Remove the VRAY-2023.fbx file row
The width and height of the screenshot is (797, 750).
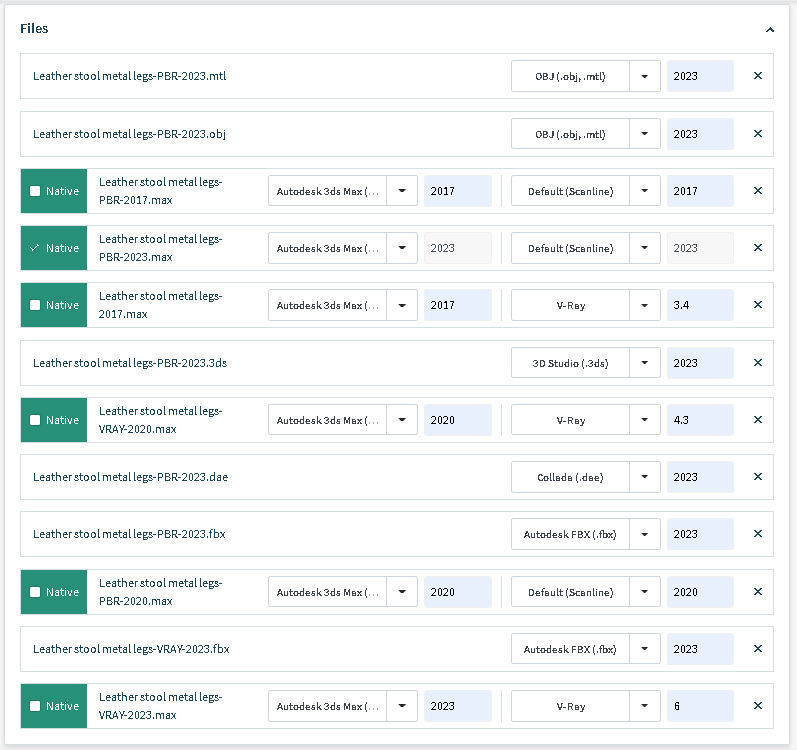click(x=757, y=649)
